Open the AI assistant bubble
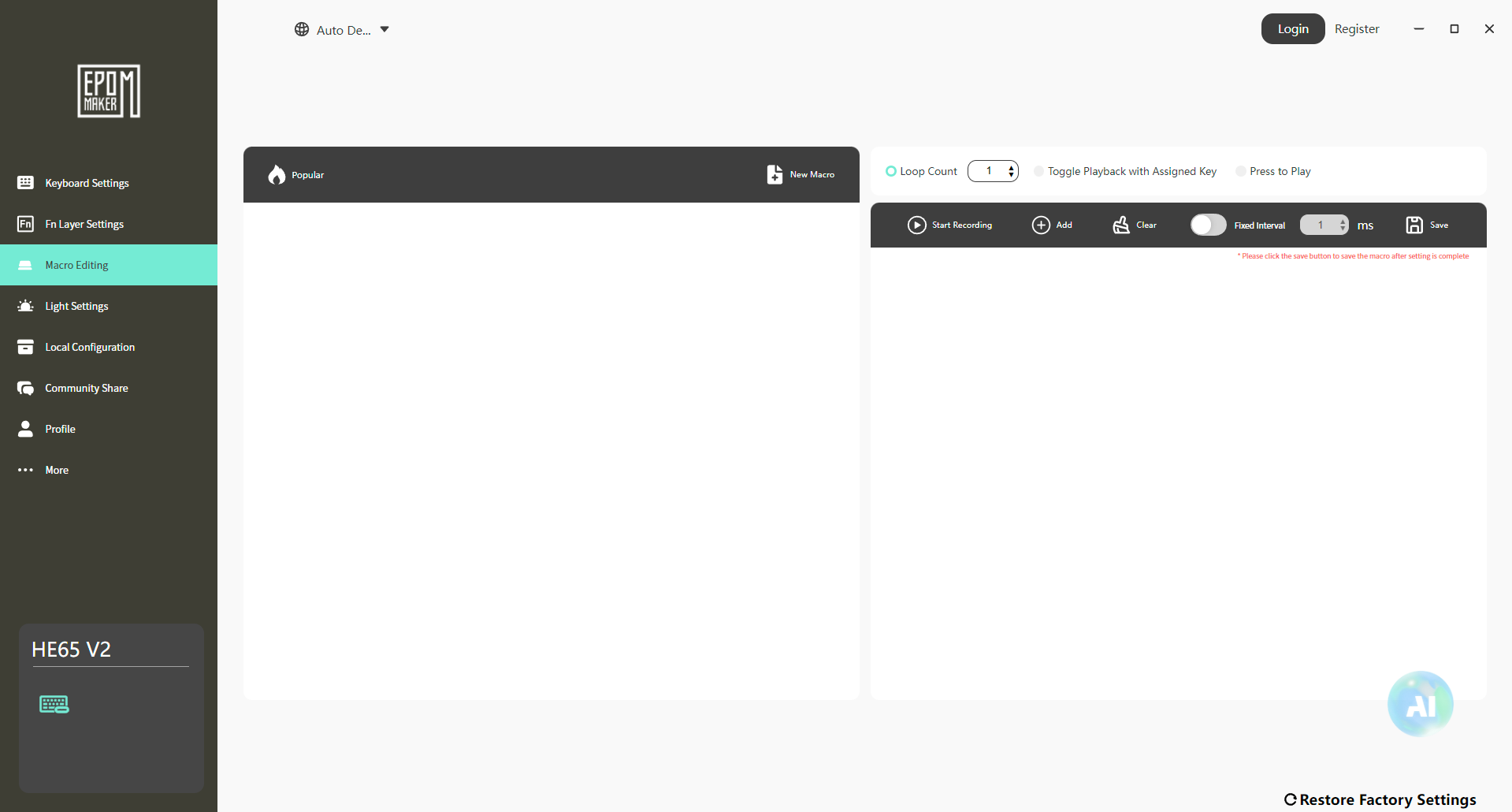The height and width of the screenshot is (812, 1512). (1420, 704)
